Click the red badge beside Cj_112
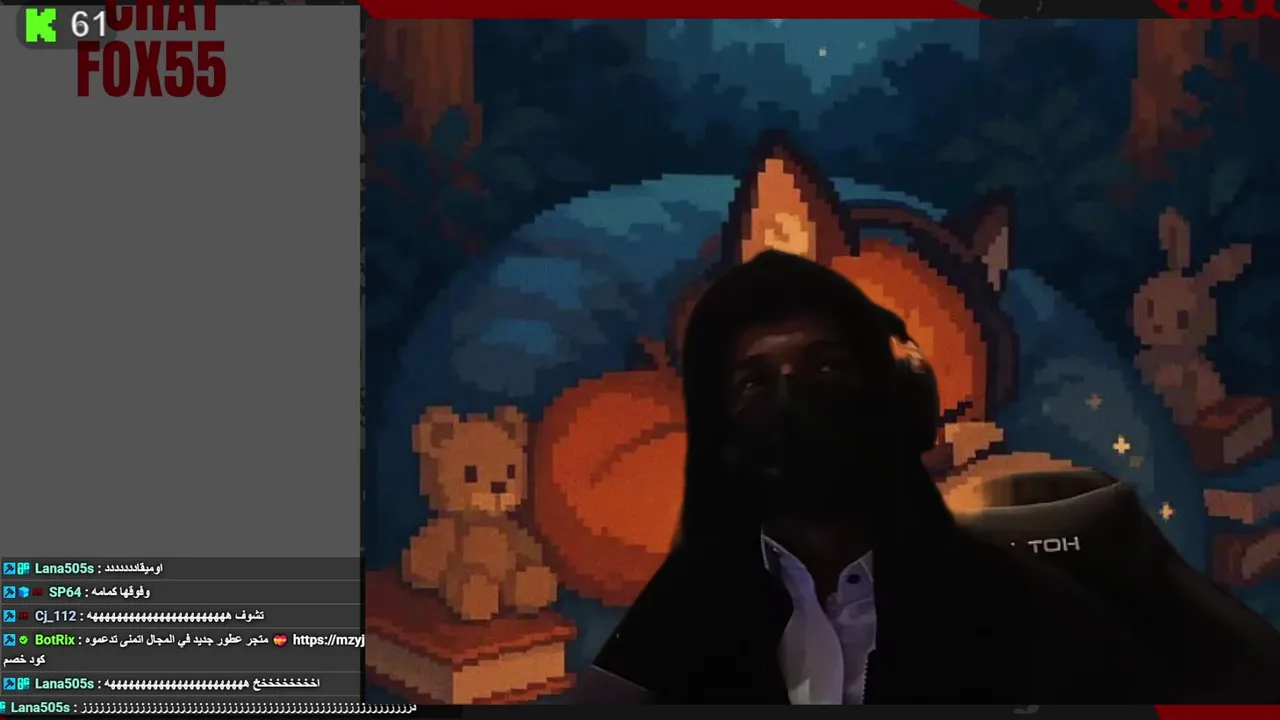 point(24,616)
